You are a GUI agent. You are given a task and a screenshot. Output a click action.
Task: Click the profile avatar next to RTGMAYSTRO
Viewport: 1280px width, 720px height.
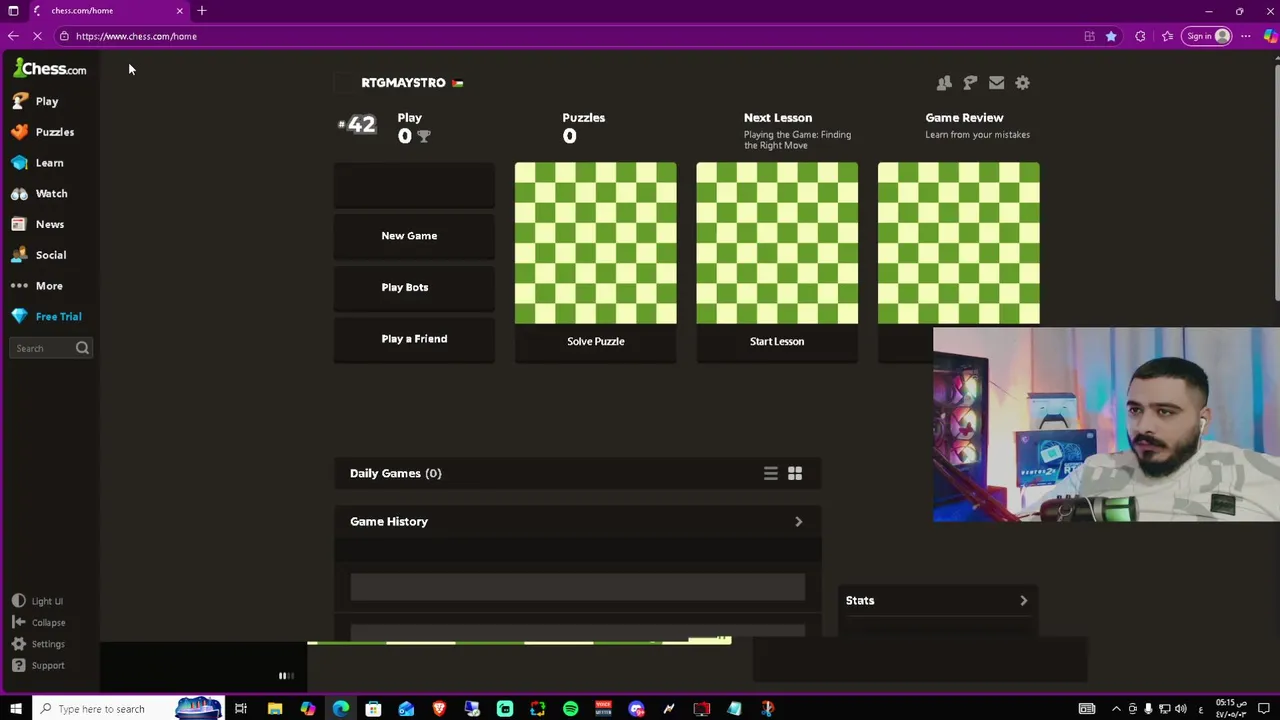pos(345,83)
